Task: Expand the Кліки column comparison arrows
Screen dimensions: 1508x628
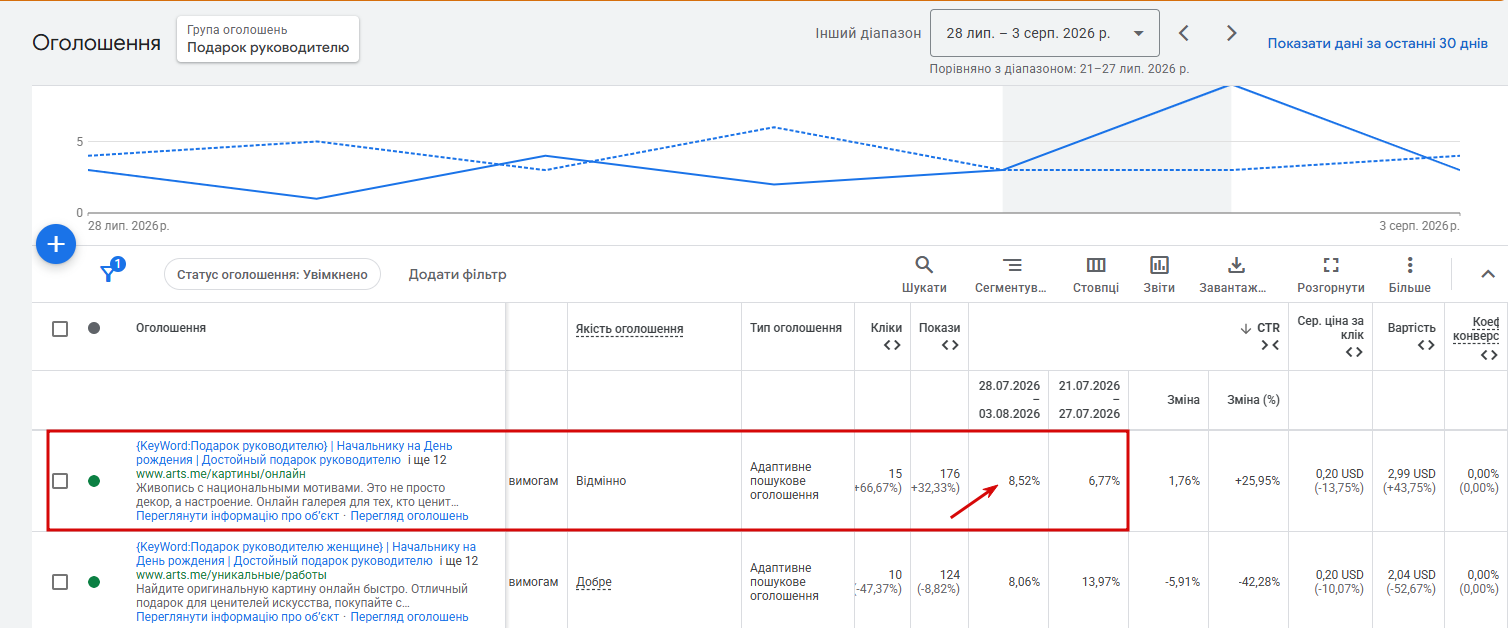Action: [x=891, y=345]
